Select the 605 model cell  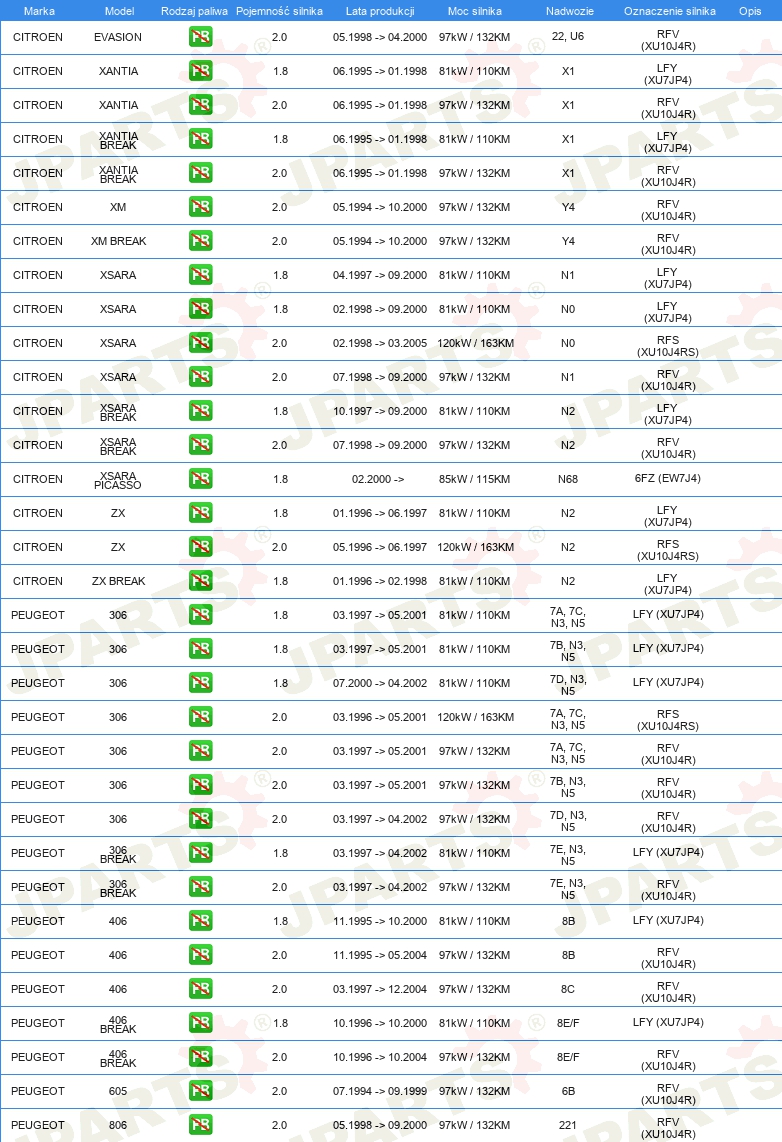118,1091
